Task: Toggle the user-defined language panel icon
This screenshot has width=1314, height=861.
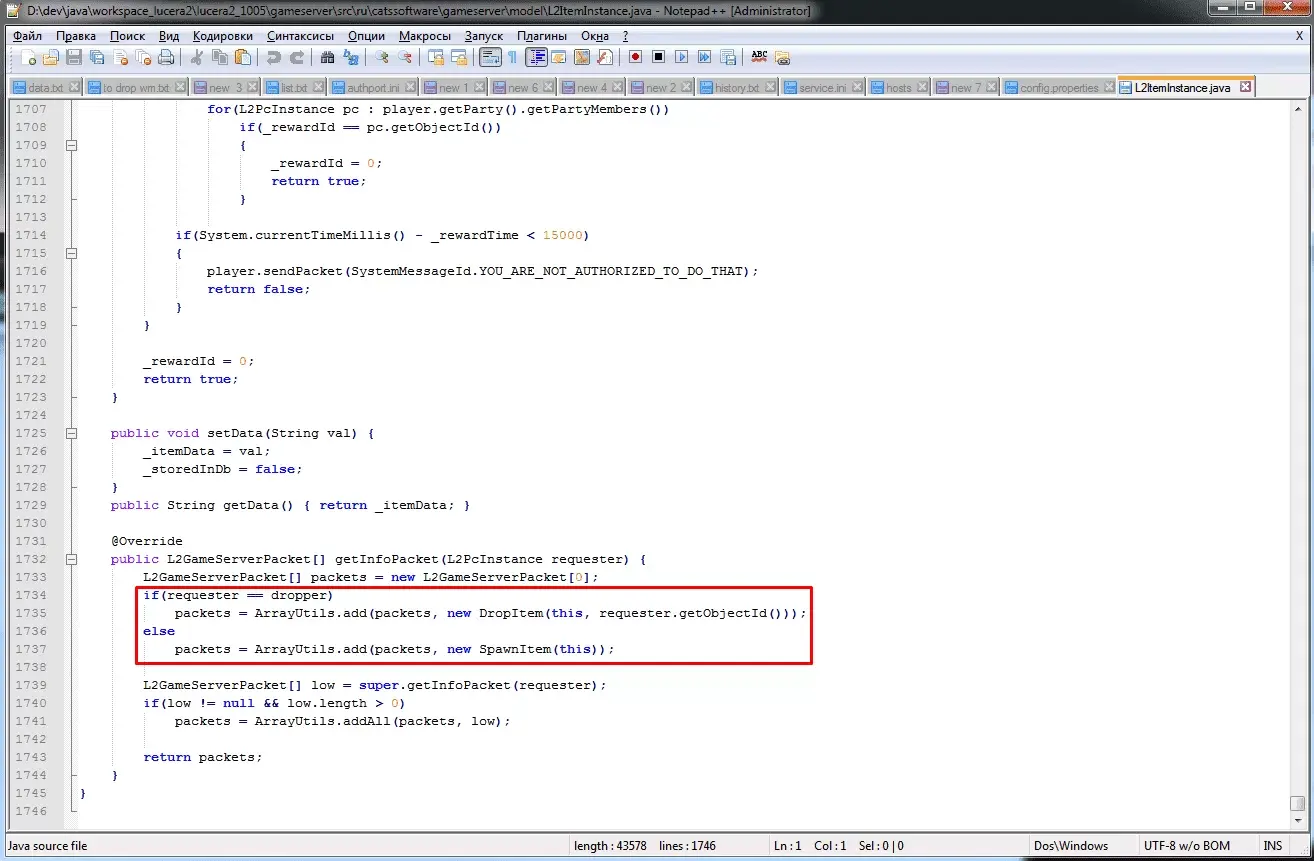Action: pos(559,57)
